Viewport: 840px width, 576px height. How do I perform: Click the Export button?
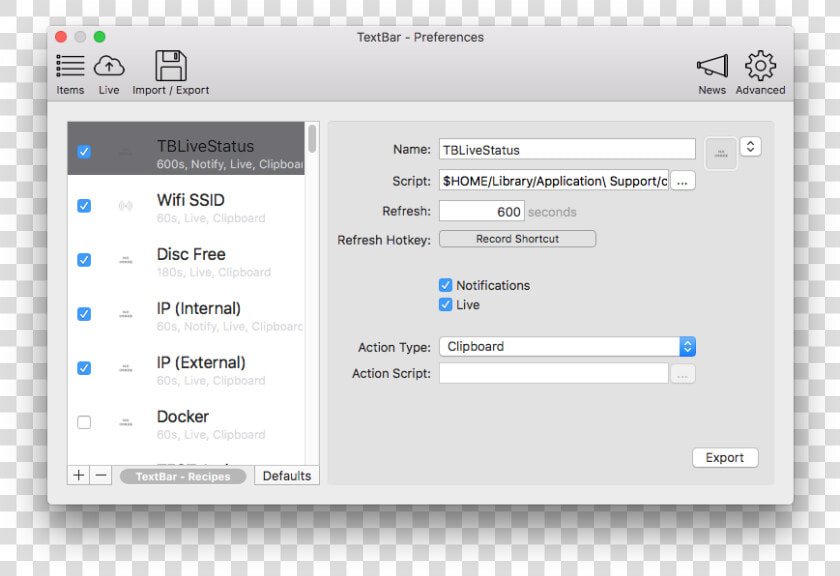725,458
